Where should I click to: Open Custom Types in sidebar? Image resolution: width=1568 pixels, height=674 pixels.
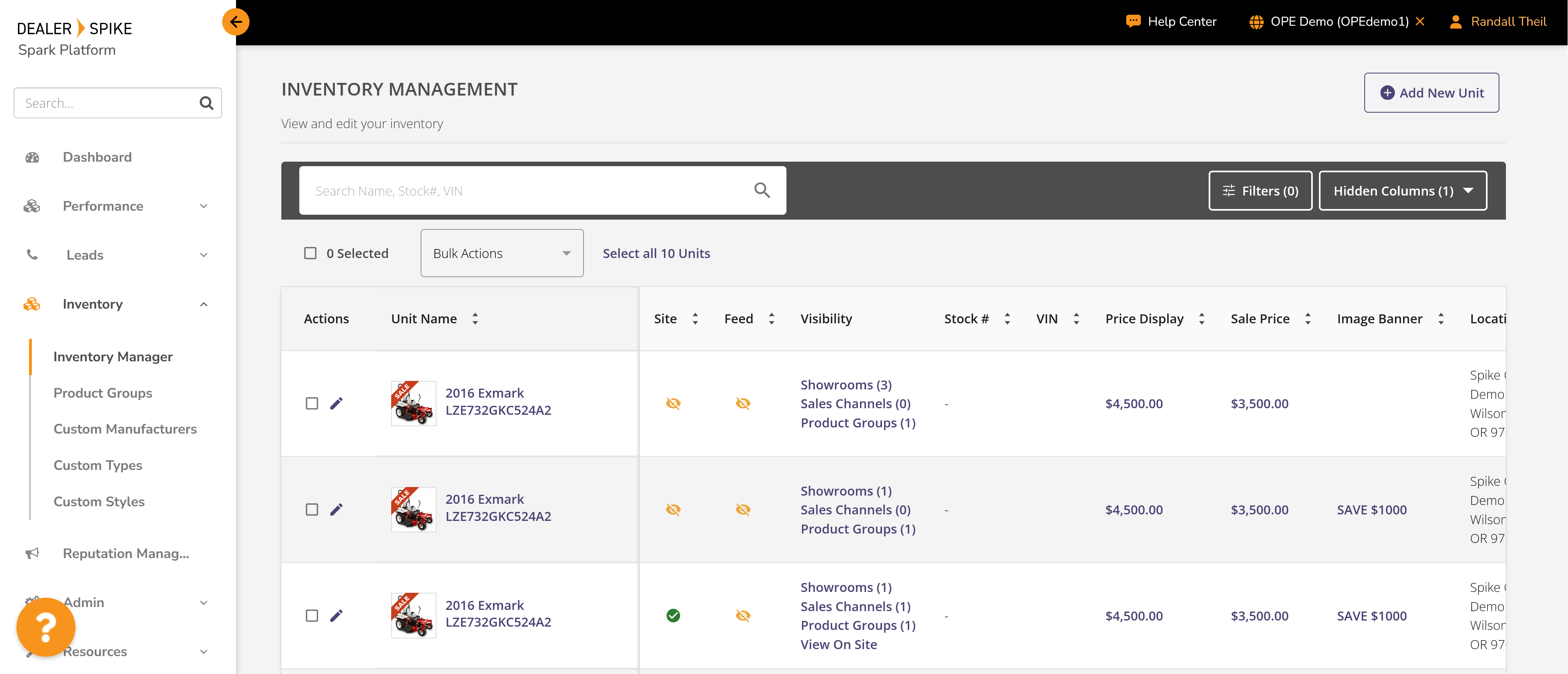point(98,465)
